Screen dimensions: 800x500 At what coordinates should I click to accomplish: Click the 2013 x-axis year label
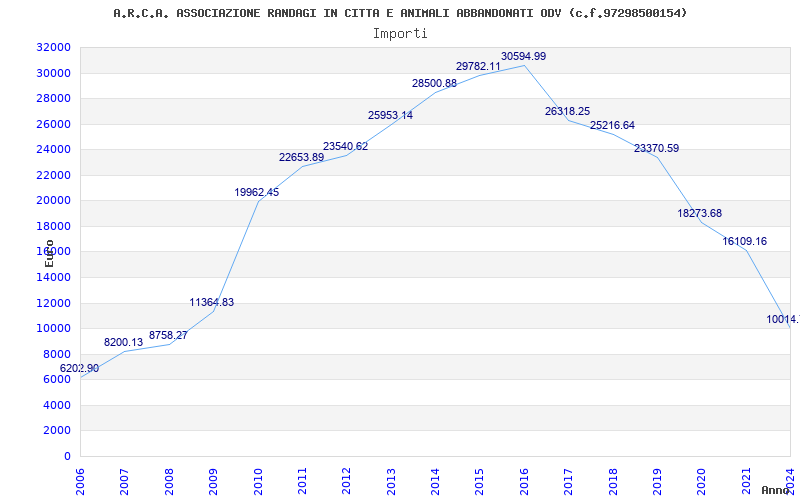tap(391, 482)
